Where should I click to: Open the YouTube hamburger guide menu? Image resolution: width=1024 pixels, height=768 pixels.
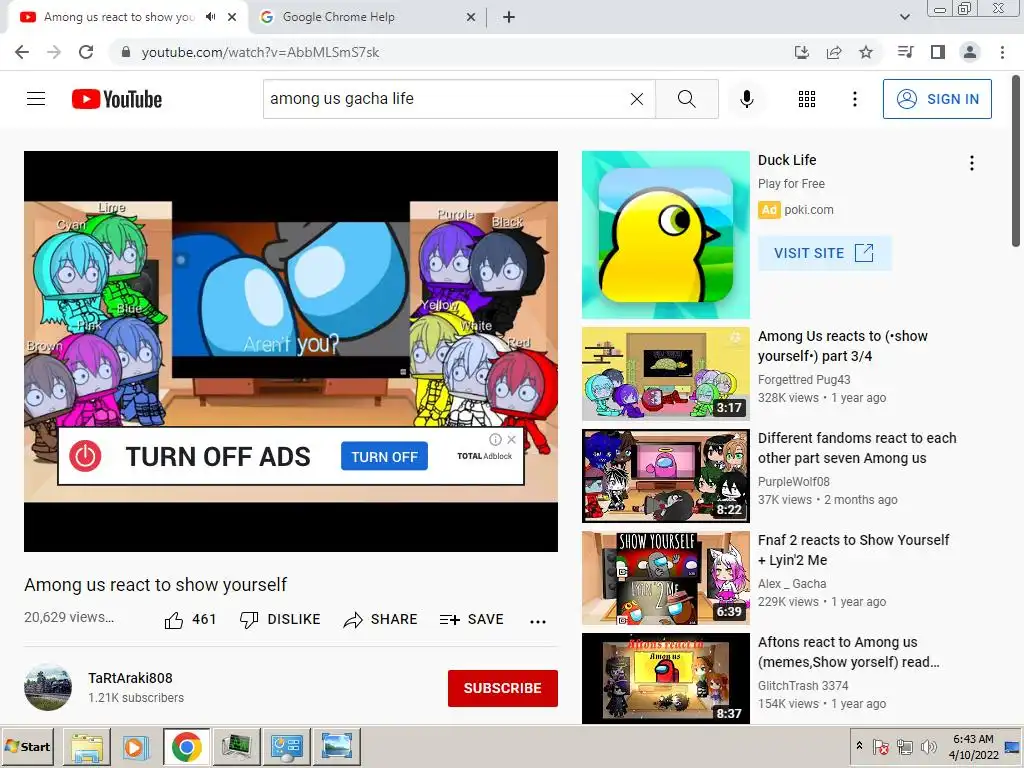(36, 99)
